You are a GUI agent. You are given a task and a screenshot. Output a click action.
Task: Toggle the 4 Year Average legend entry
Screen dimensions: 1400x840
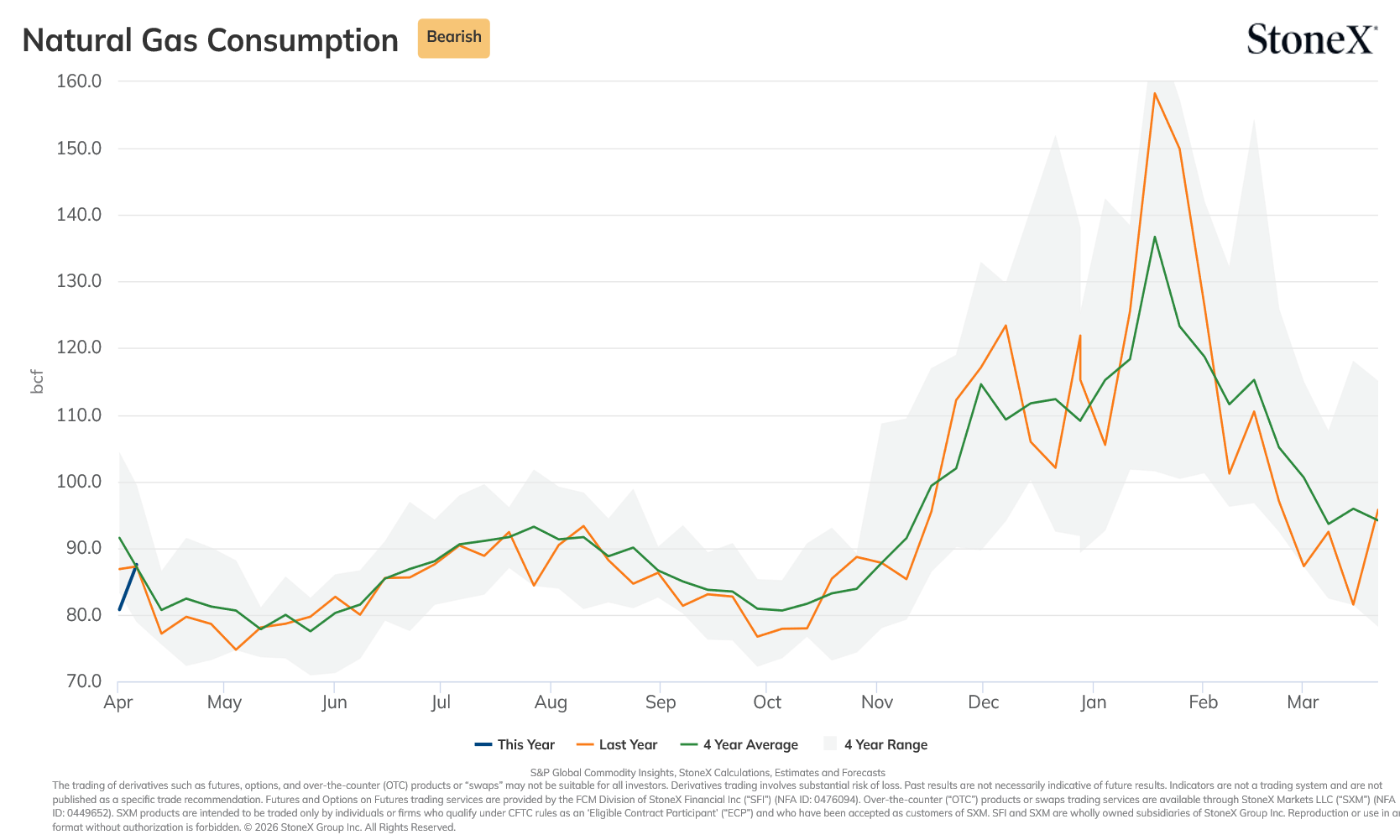click(739, 744)
